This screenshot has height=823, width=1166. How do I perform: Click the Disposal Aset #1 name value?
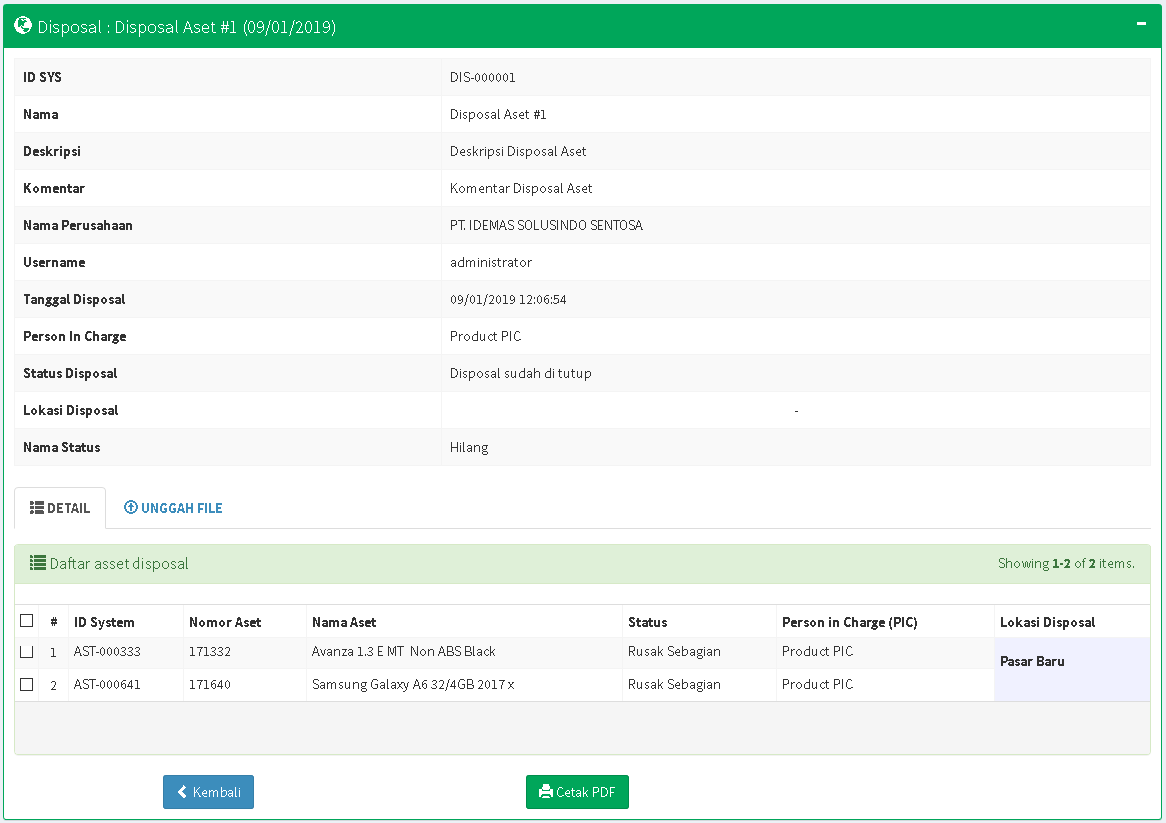pos(498,114)
